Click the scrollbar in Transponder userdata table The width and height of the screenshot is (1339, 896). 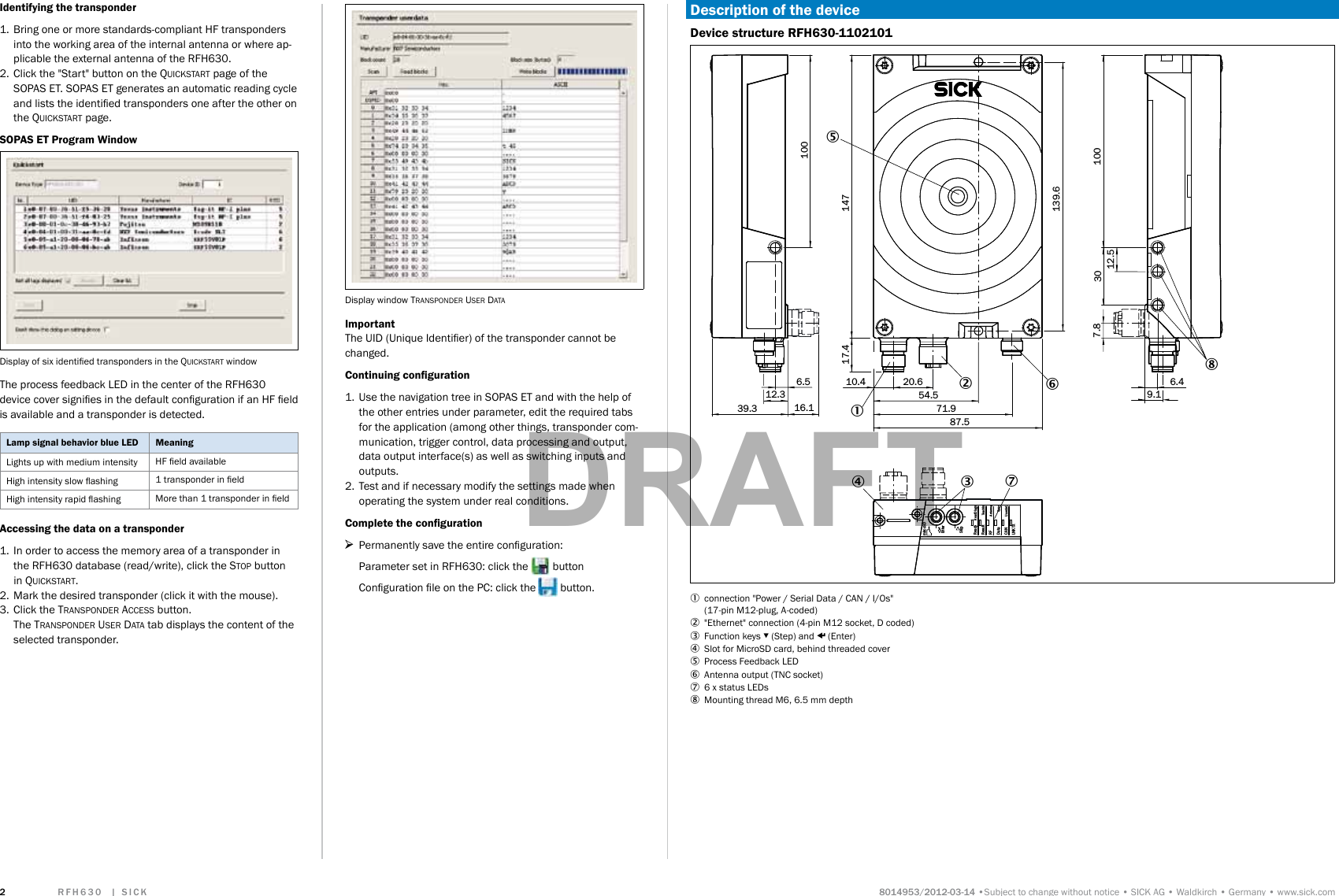point(623,183)
